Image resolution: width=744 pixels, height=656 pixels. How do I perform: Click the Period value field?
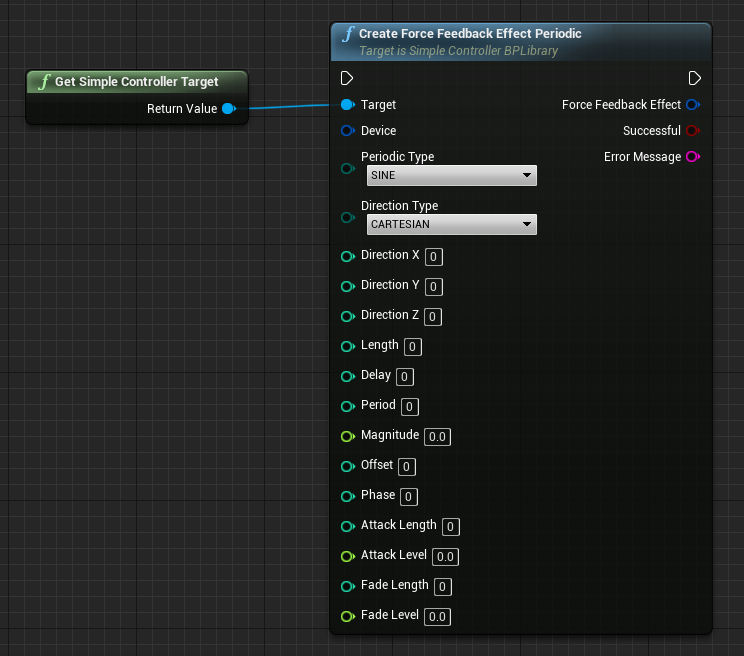click(410, 407)
